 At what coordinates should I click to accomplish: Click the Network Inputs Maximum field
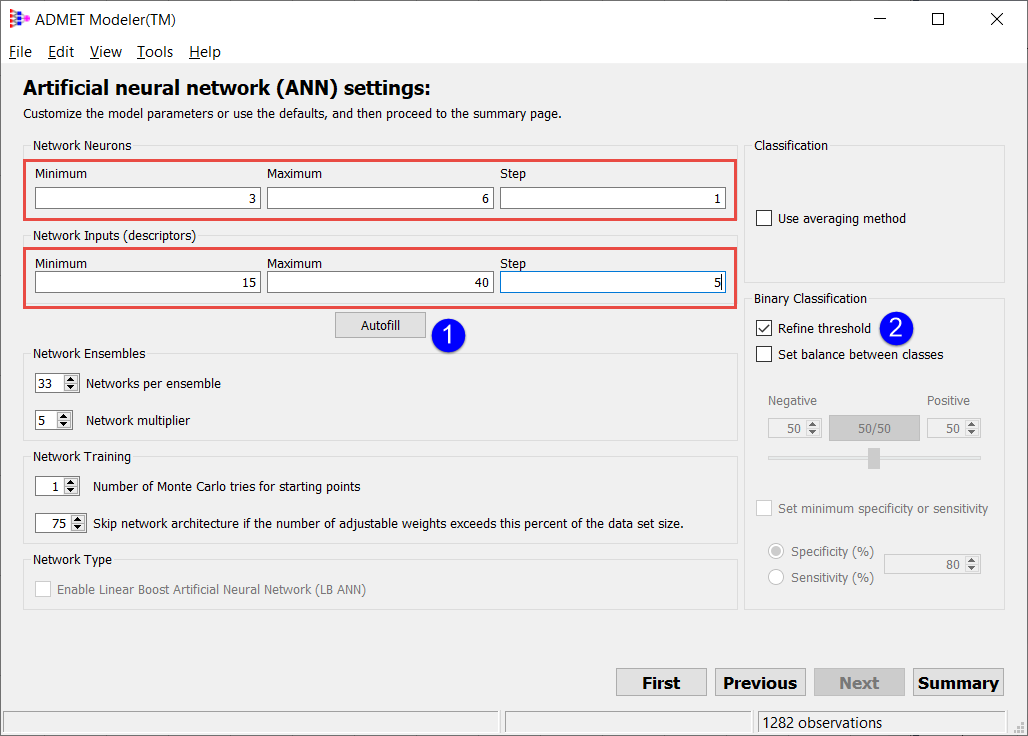click(x=380, y=282)
